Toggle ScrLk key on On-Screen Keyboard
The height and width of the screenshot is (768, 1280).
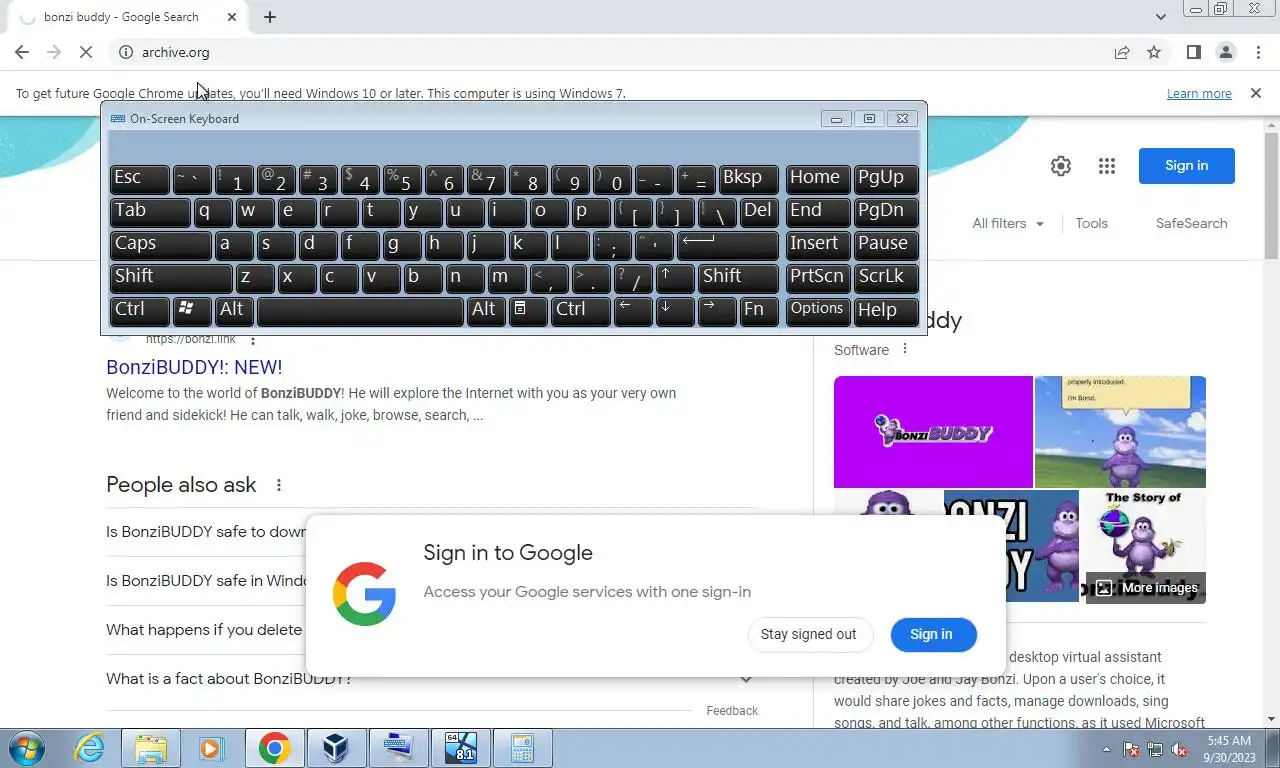click(x=886, y=278)
